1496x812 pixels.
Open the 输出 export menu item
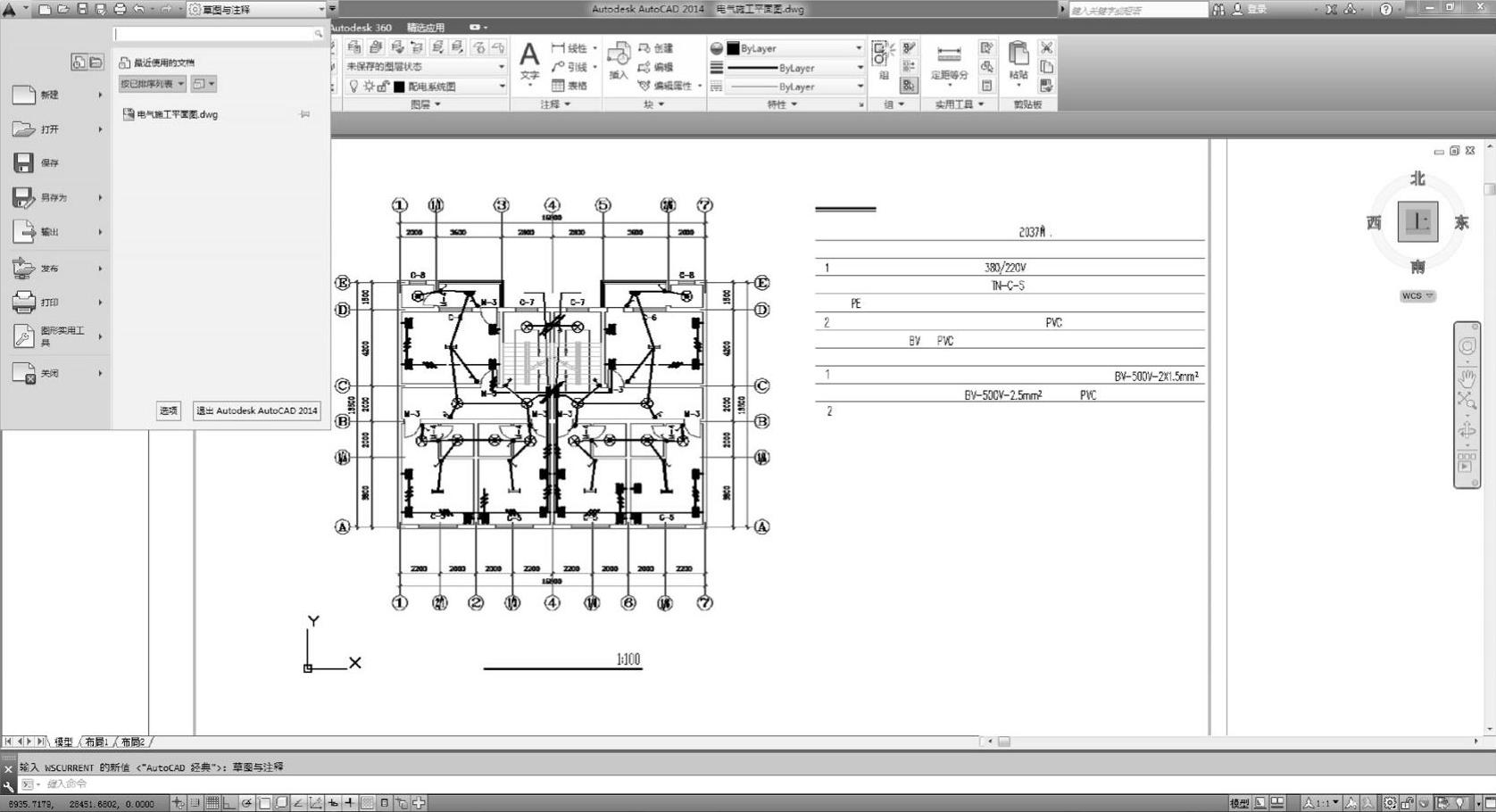(55, 232)
